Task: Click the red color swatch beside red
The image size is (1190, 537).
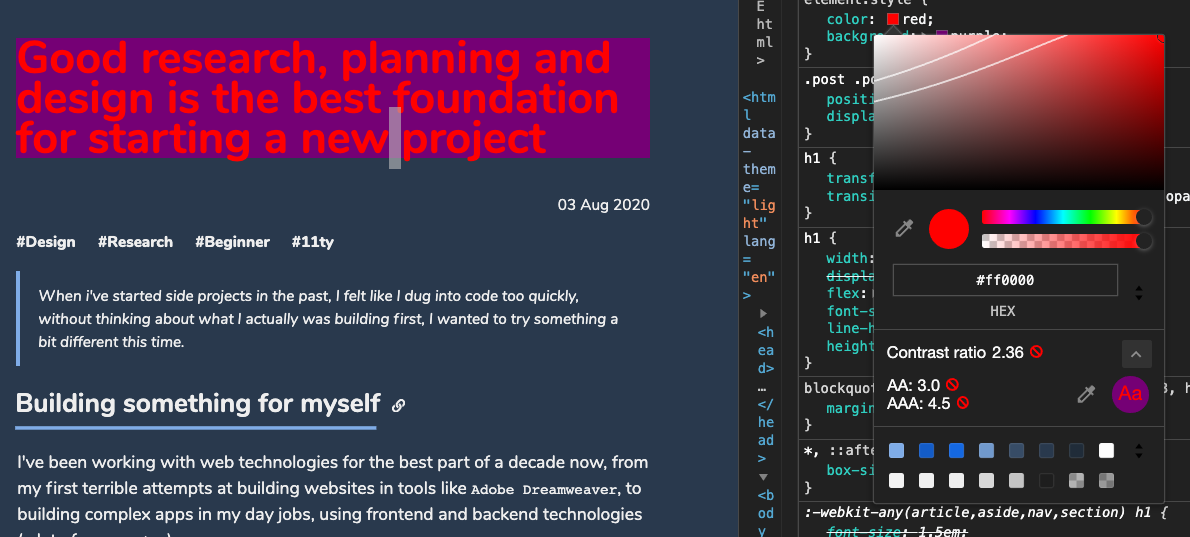Action: [893, 19]
